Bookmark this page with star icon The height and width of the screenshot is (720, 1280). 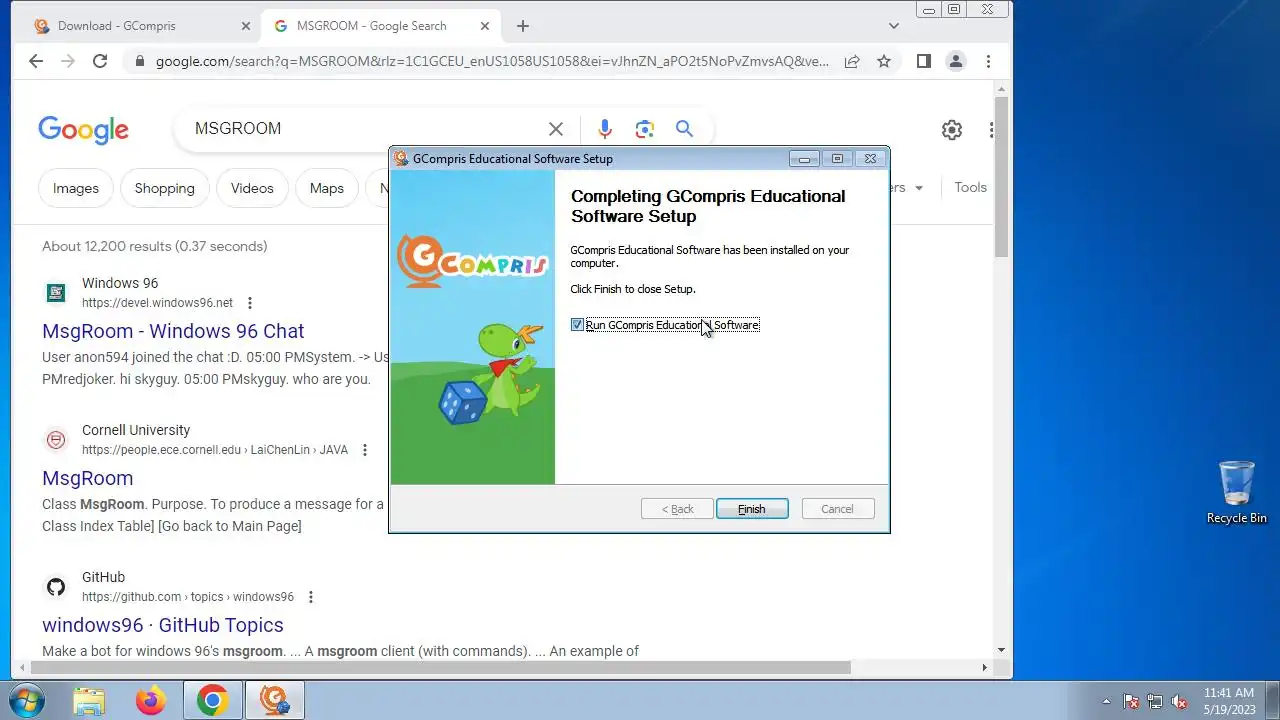click(x=884, y=61)
